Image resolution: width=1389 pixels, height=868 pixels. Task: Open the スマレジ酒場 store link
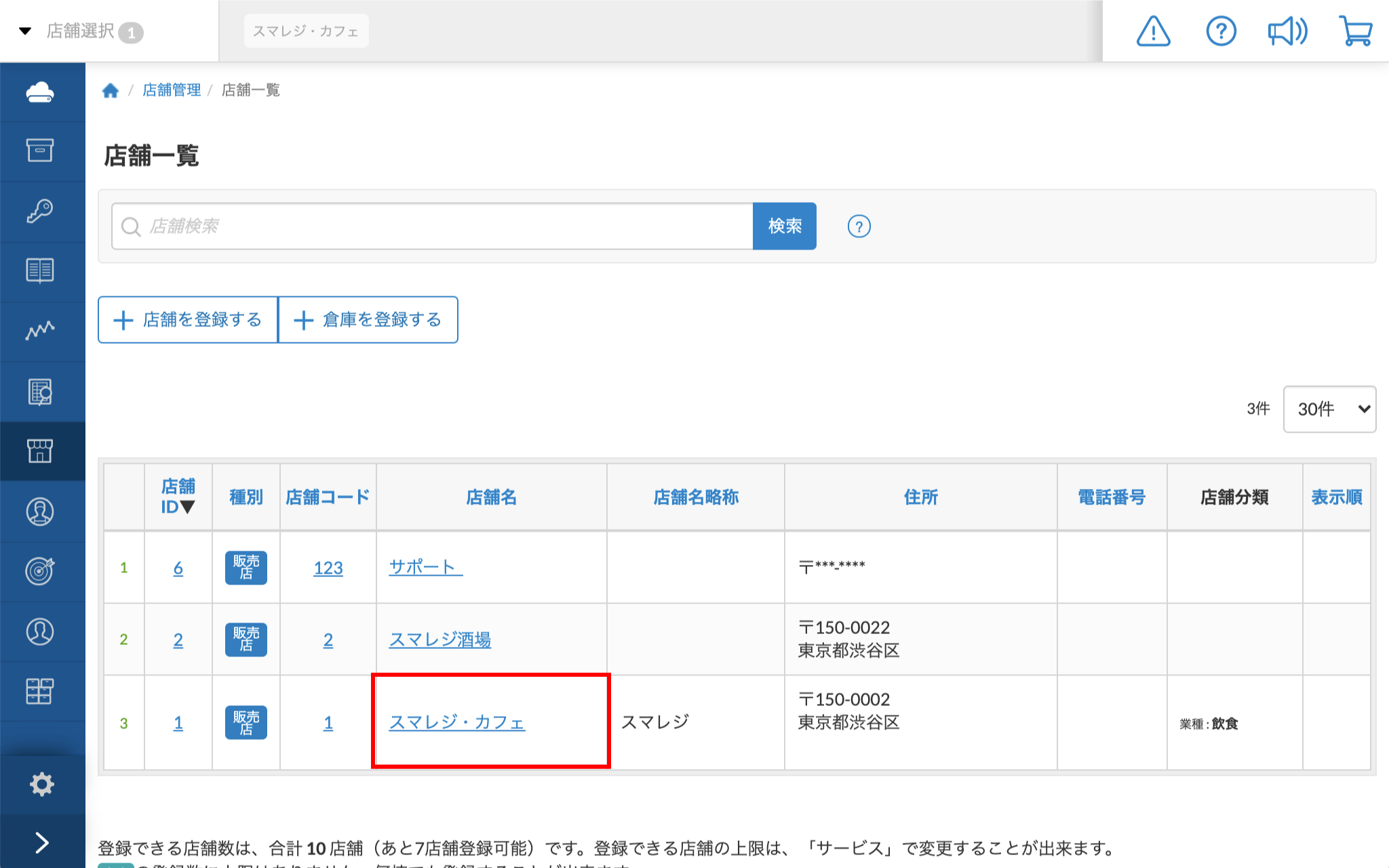point(439,639)
